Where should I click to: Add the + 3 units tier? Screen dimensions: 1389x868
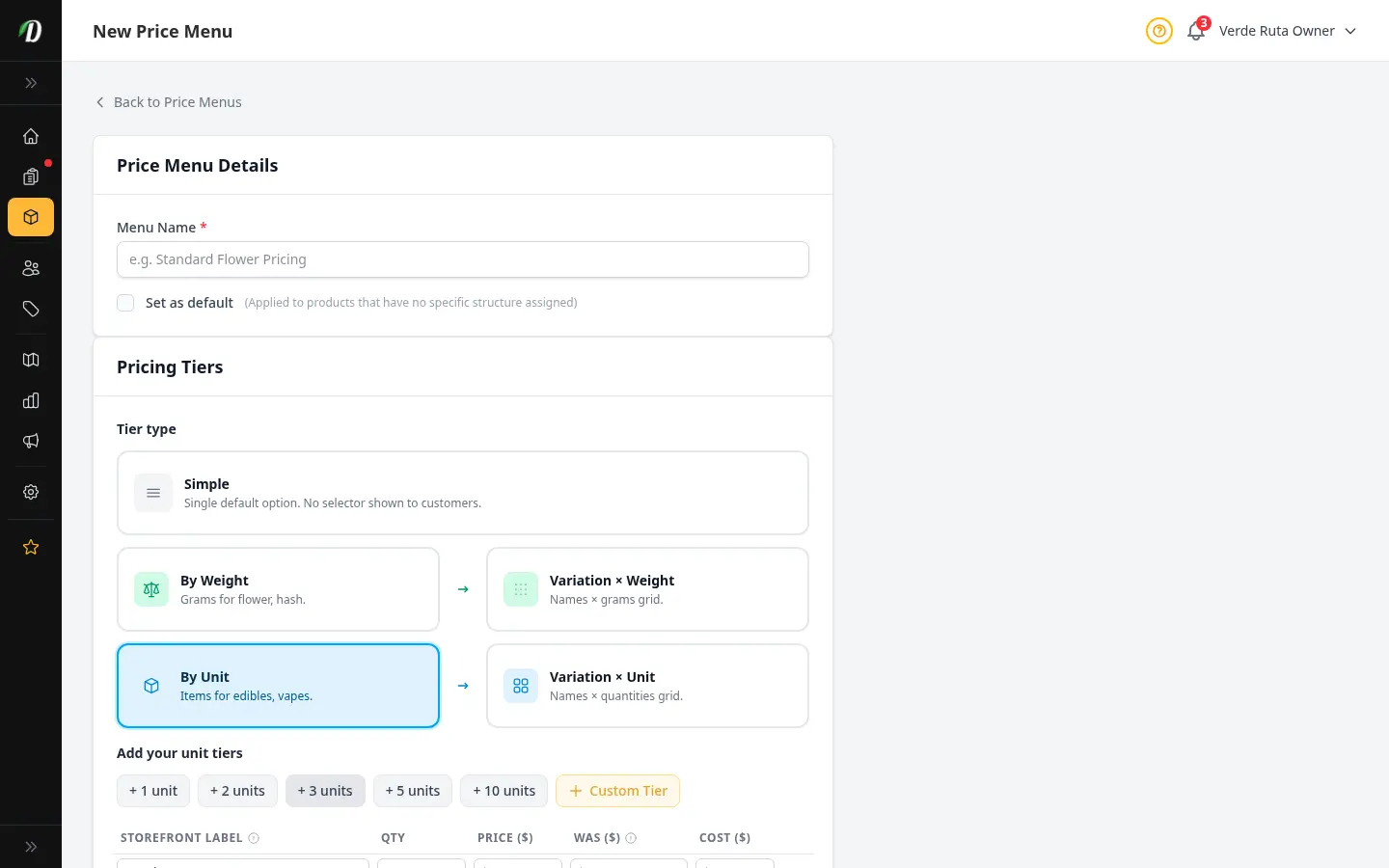[x=325, y=791]
